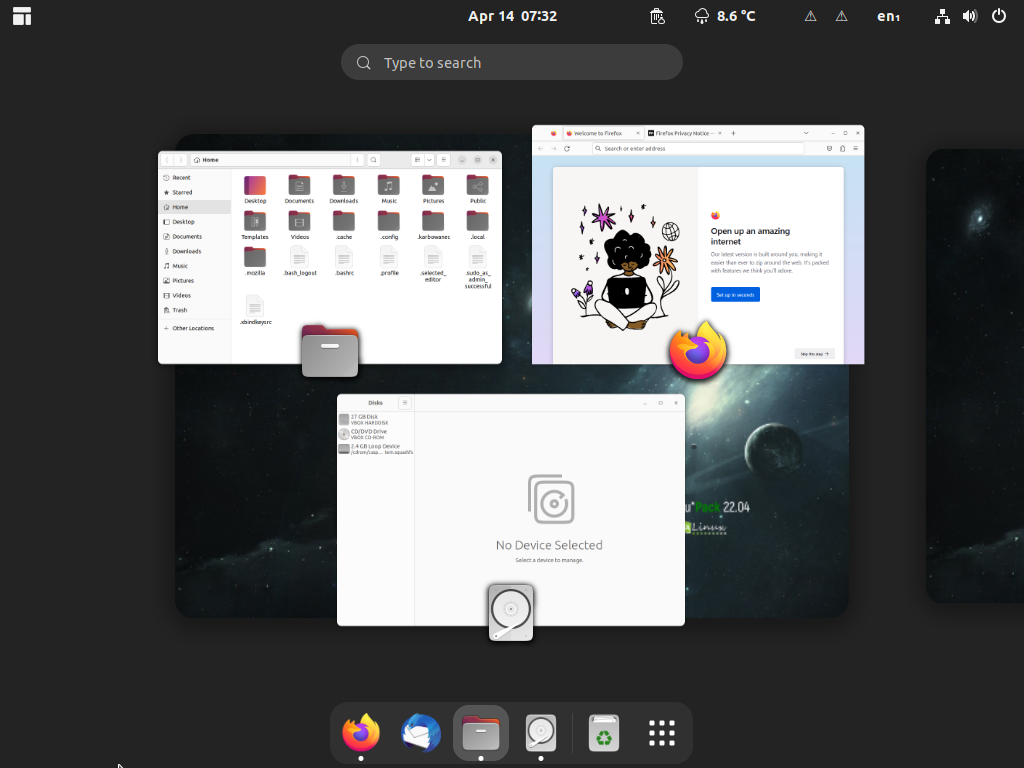The image size is (1024, 768).
Task: Click the Files window hamburger menu icon
Action: click(x=443, y=160)
